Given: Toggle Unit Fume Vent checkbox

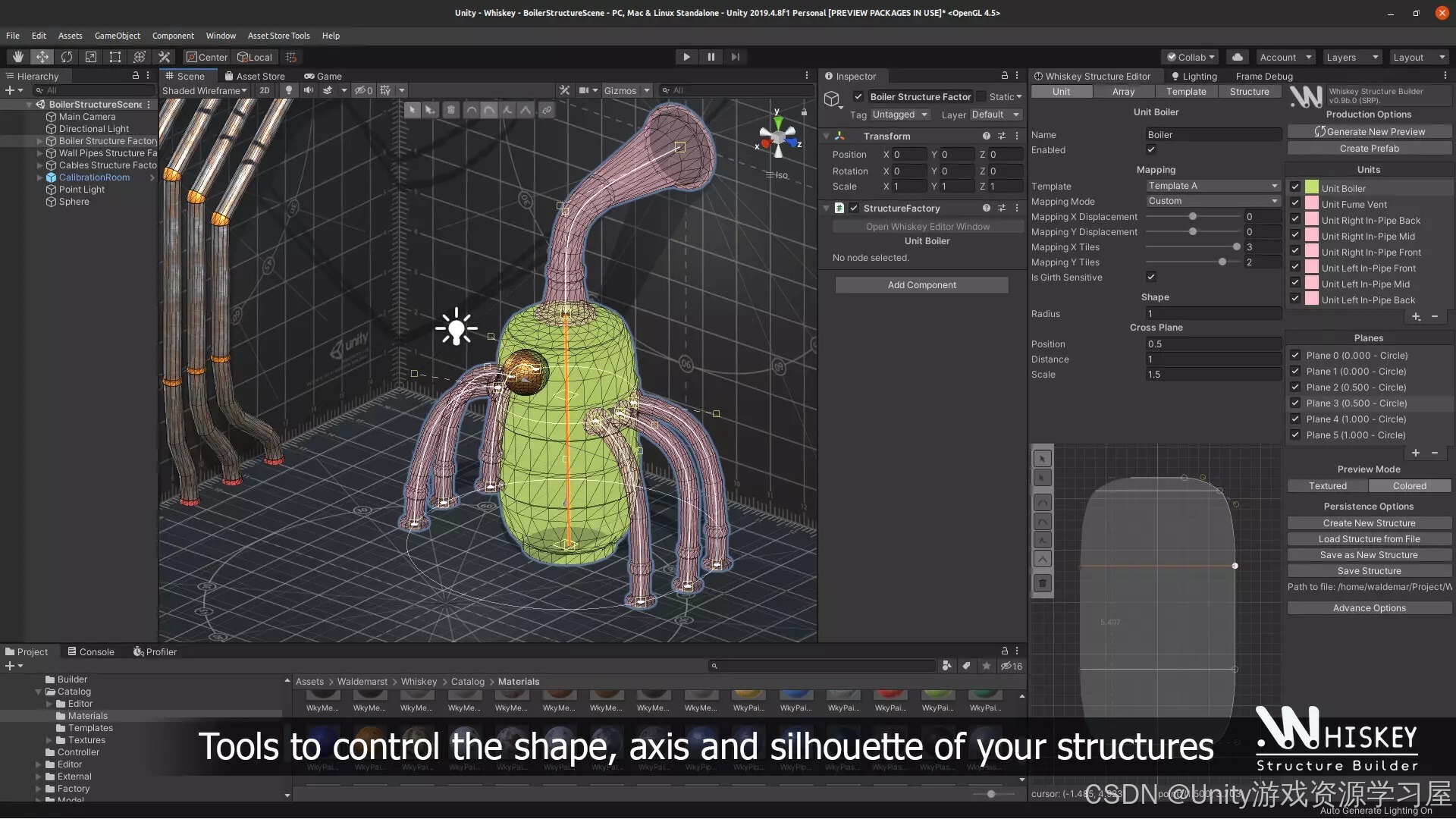Looking at the screenshot, I should [x=1295, y=204].
